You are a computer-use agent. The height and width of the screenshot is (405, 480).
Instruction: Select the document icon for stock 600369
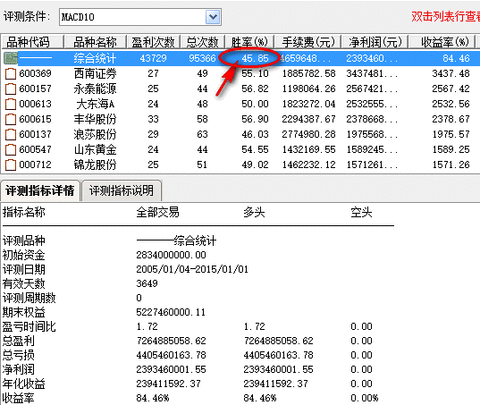coord(10,74)
